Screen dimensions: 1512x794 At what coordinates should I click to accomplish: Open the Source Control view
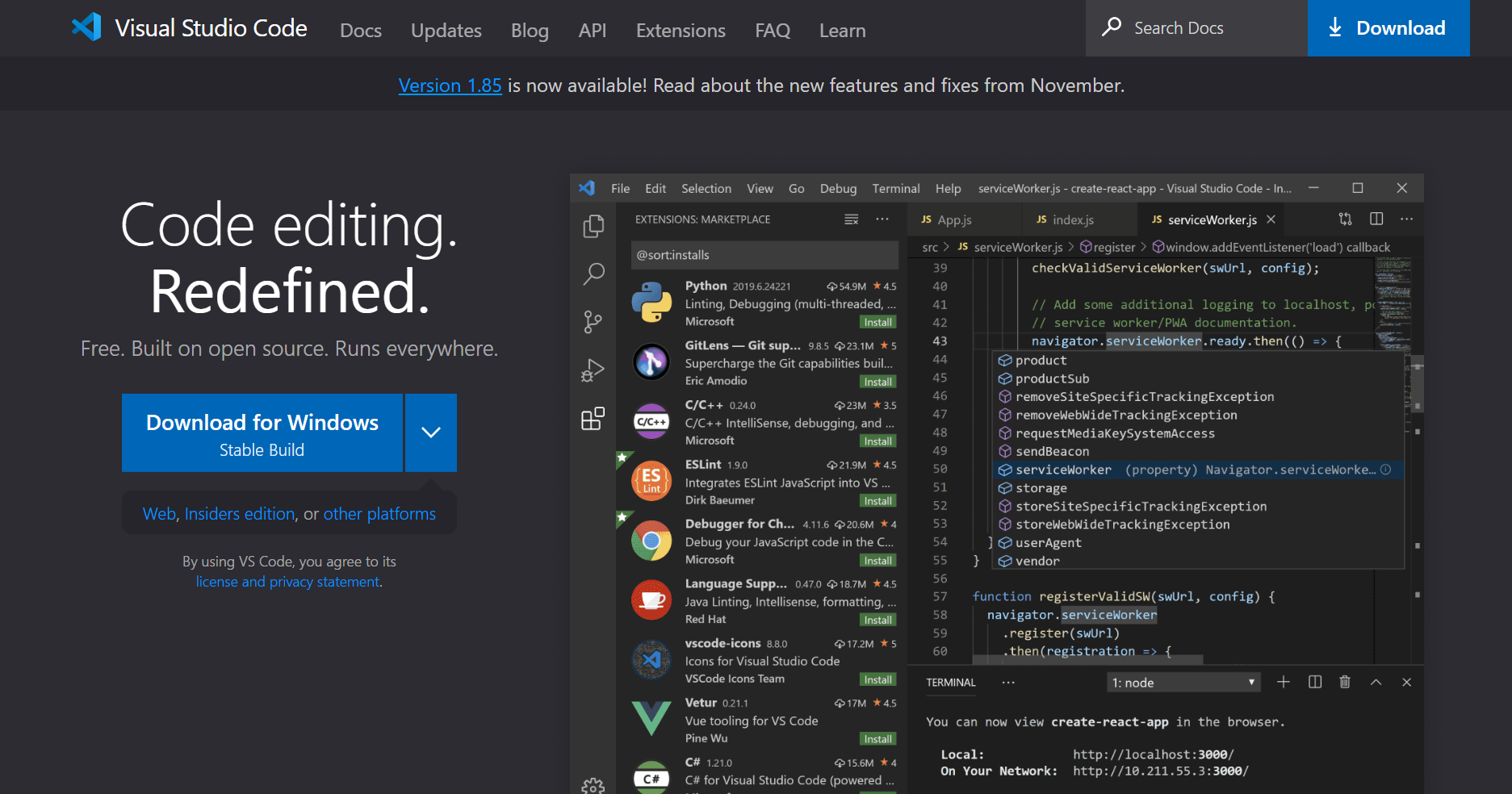tap(593, 321)
